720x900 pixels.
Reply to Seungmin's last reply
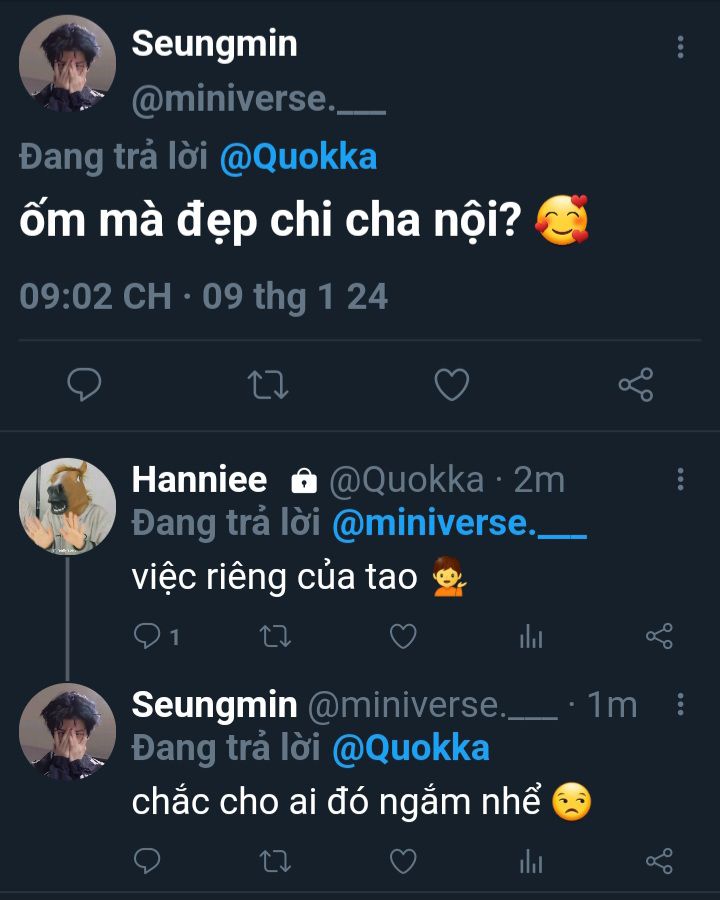(x=147, y=860)
